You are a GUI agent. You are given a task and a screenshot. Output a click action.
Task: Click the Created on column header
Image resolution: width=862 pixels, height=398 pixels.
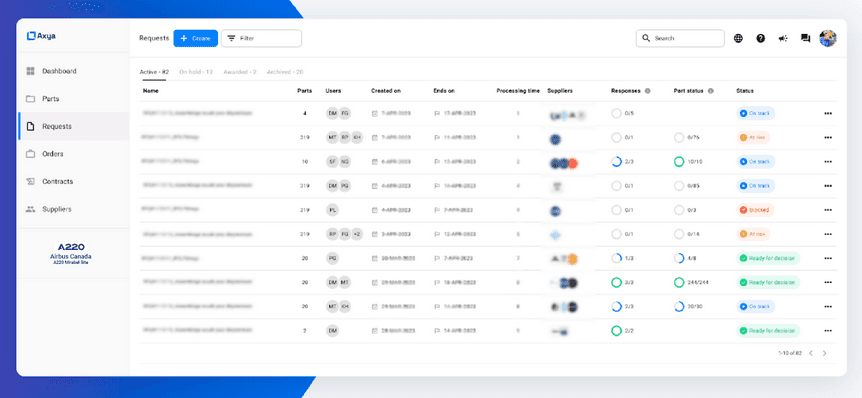pyautogui.click(x=385, y=91)
